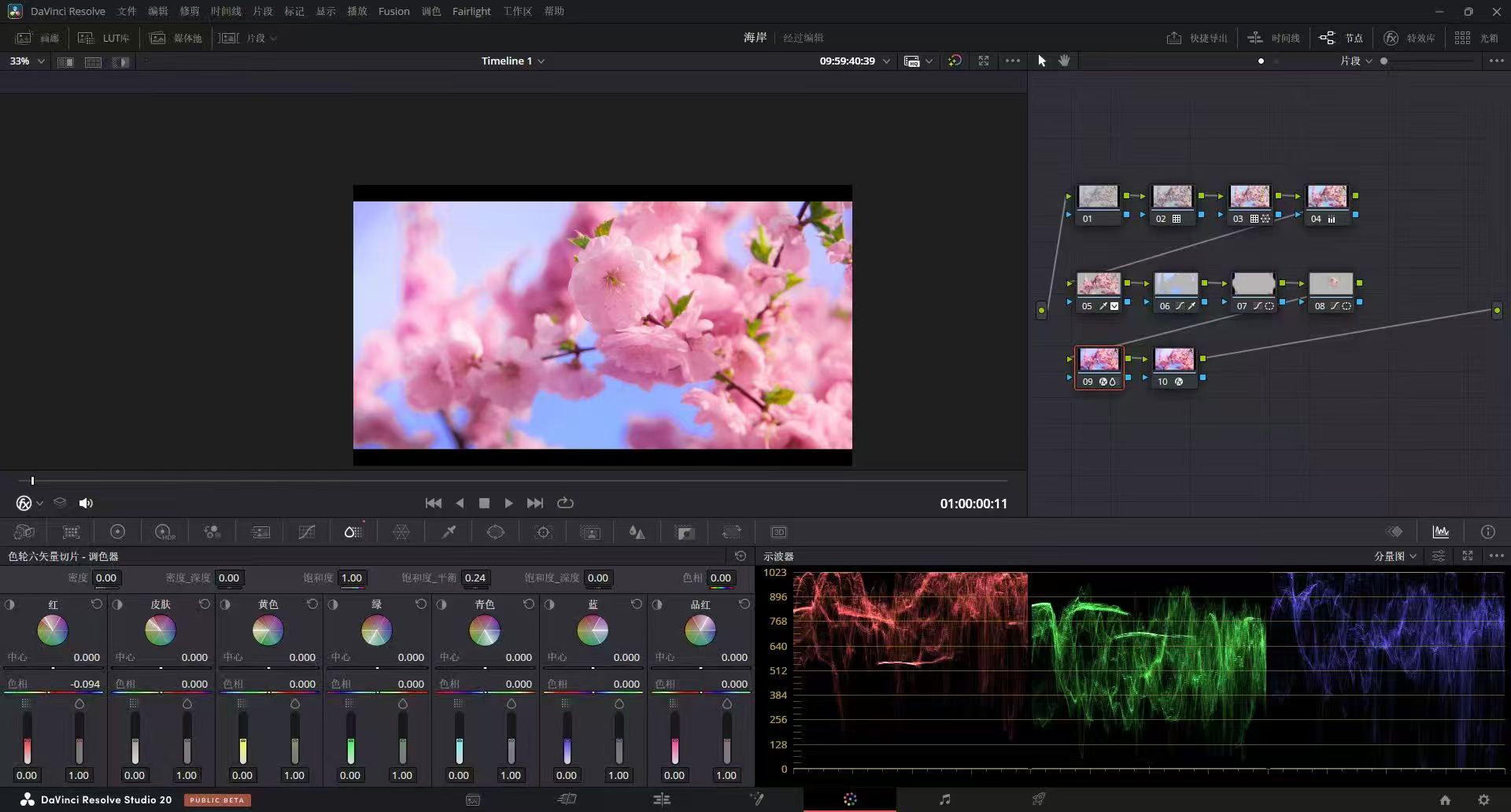Show the scopes panel icon
The image size is (1511, 812).
(x=1441, y=533)
